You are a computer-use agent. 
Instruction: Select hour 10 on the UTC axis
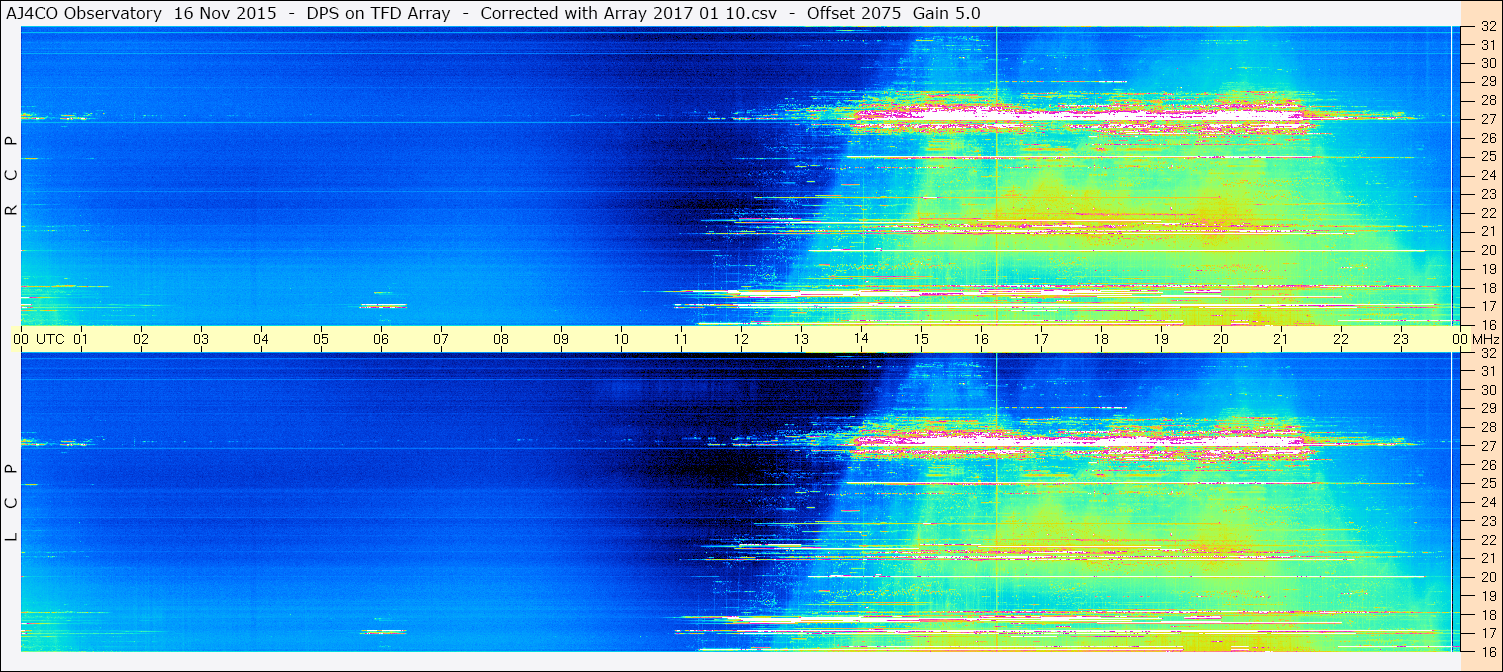(621, 339)
